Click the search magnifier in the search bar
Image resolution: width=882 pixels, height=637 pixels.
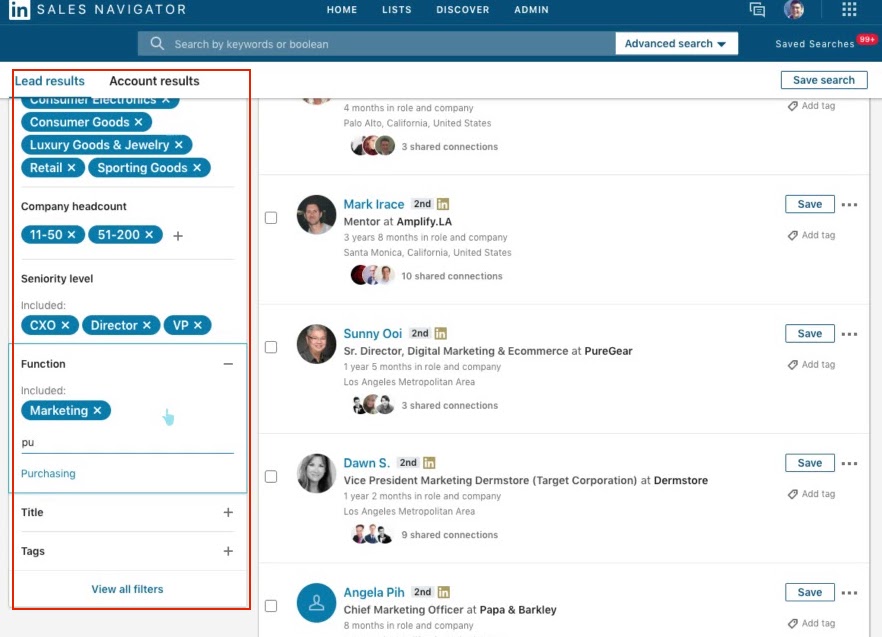tap(157, 43)
